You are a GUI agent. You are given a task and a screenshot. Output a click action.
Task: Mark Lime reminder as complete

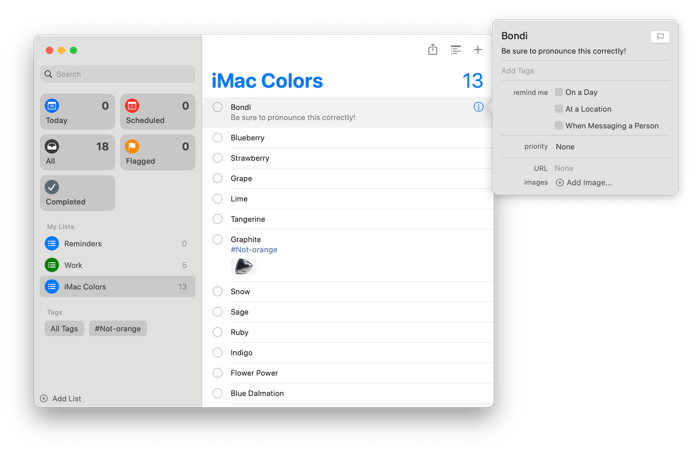click(x=217, y=198)
